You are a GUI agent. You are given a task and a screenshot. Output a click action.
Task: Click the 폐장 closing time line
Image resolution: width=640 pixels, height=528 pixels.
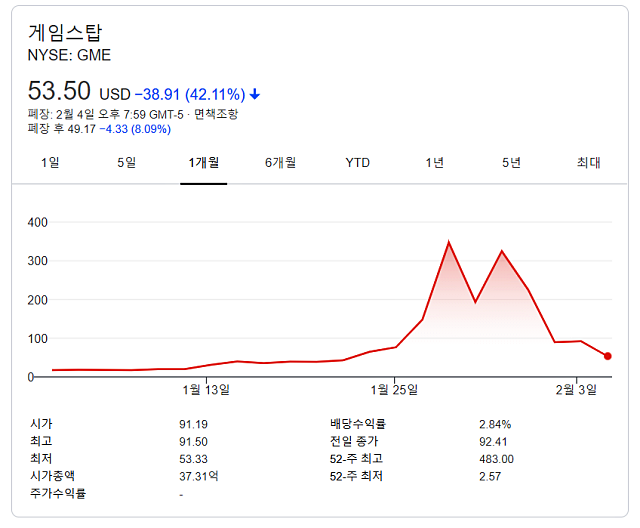(133, 114)
